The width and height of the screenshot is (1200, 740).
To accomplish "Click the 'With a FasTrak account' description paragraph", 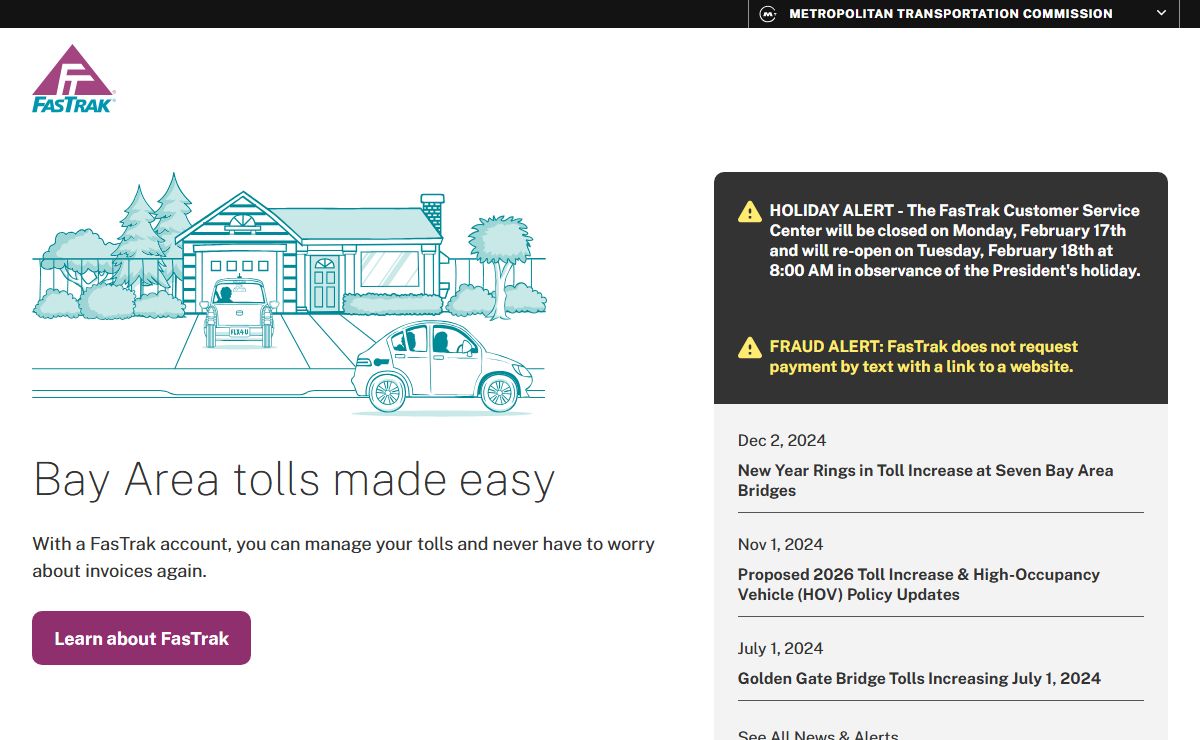I will (x=343, y=558).
